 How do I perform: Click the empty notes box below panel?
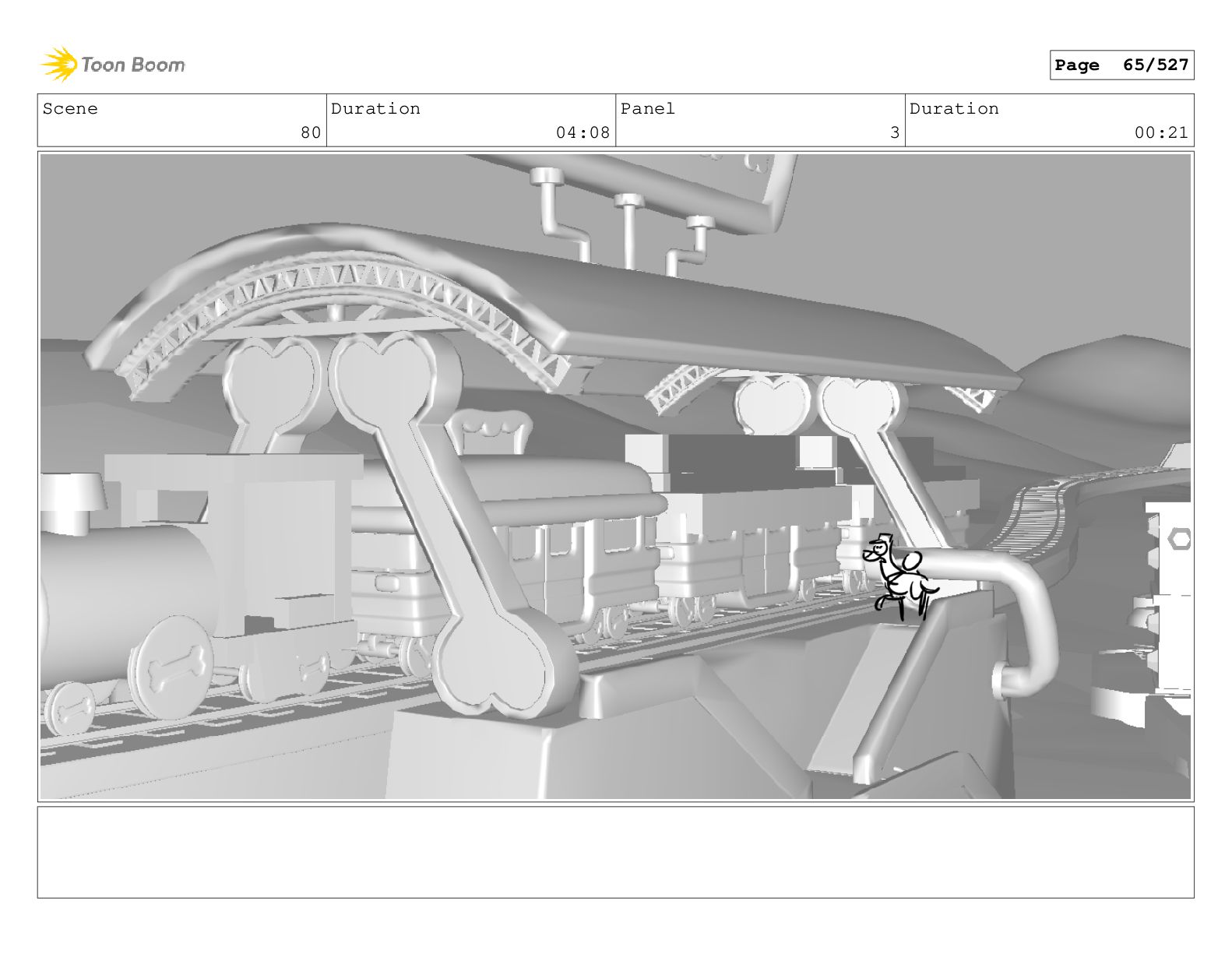tap(615, 852)
